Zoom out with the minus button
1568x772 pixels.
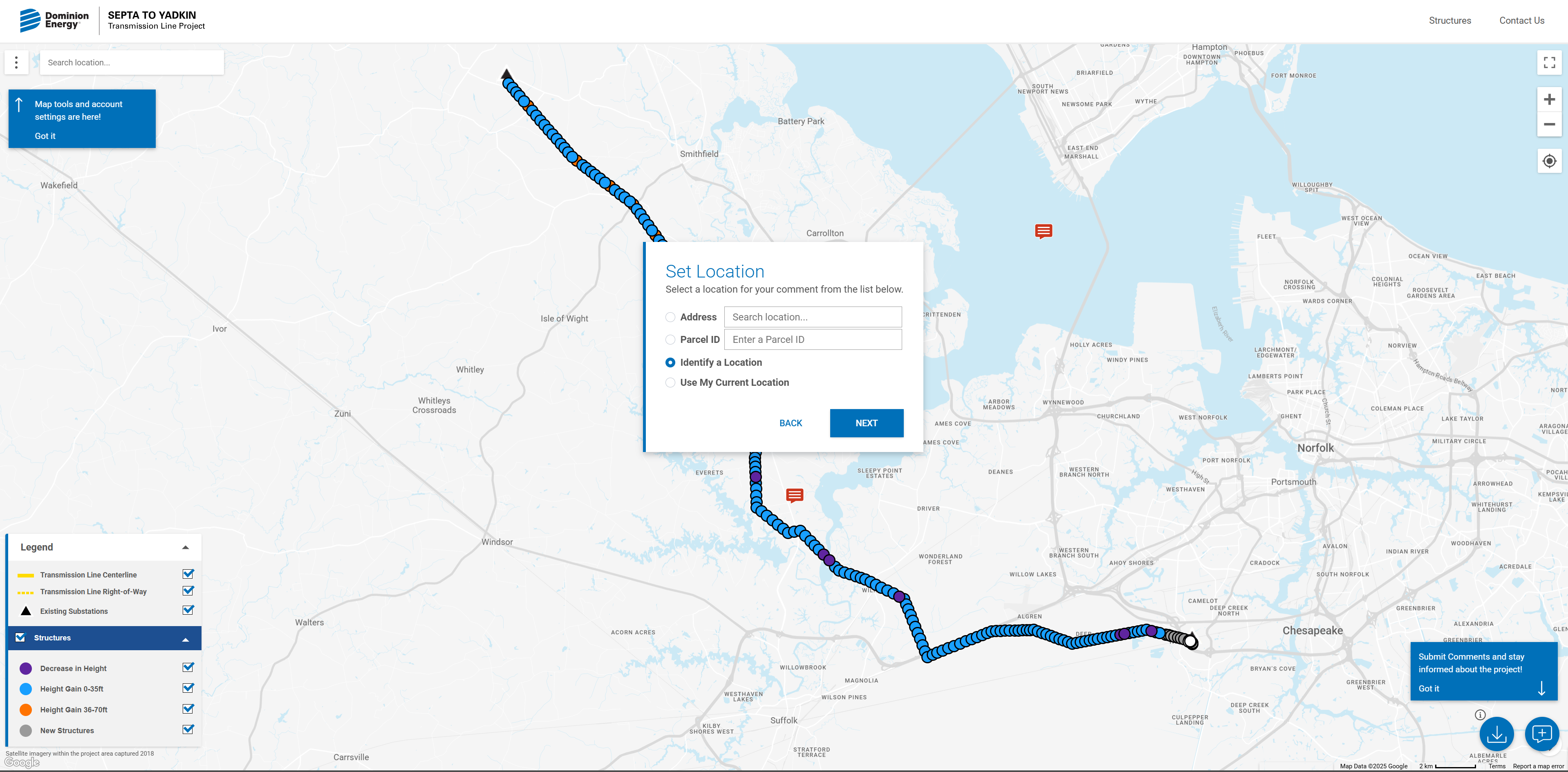tap(1549, 124)
